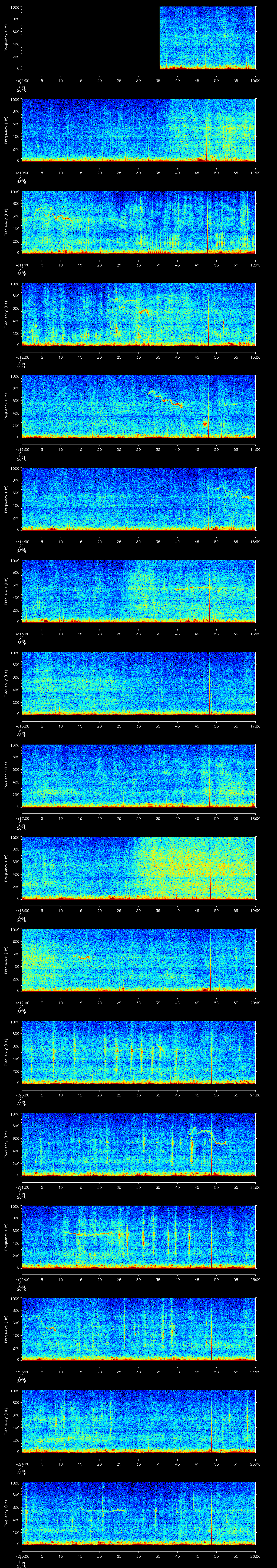Select the spectrogram panel starting at 4:10:00

138,130
